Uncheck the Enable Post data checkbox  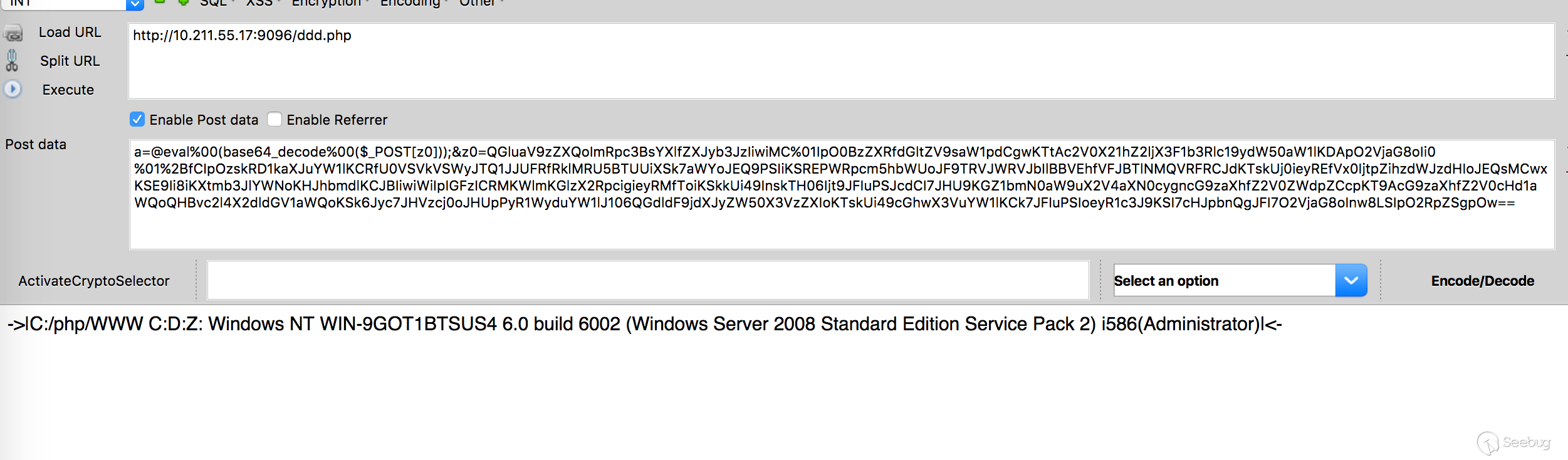coord(137,119)
